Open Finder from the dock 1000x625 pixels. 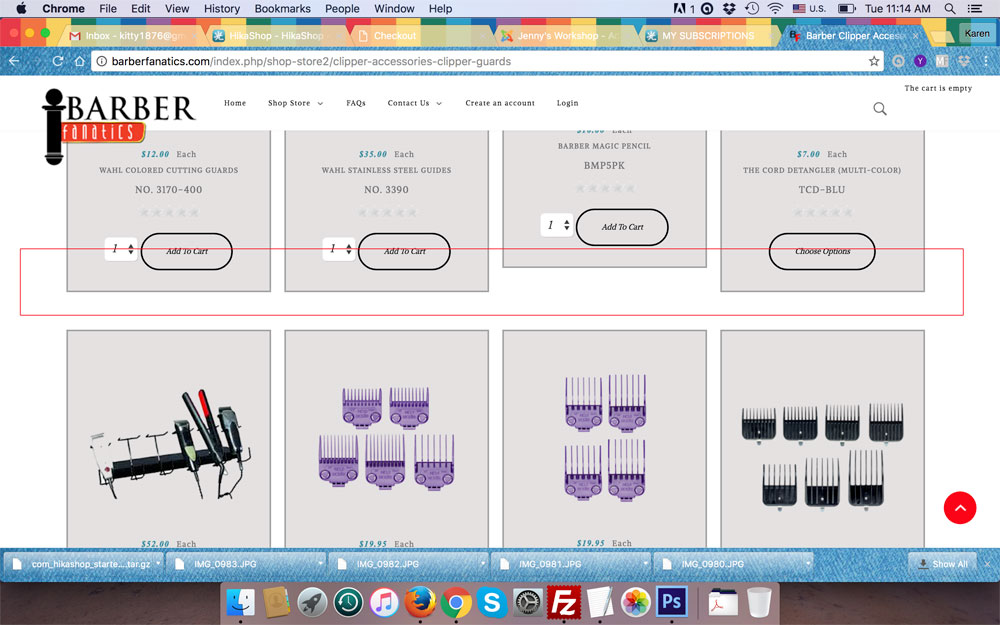pos(240,602)
